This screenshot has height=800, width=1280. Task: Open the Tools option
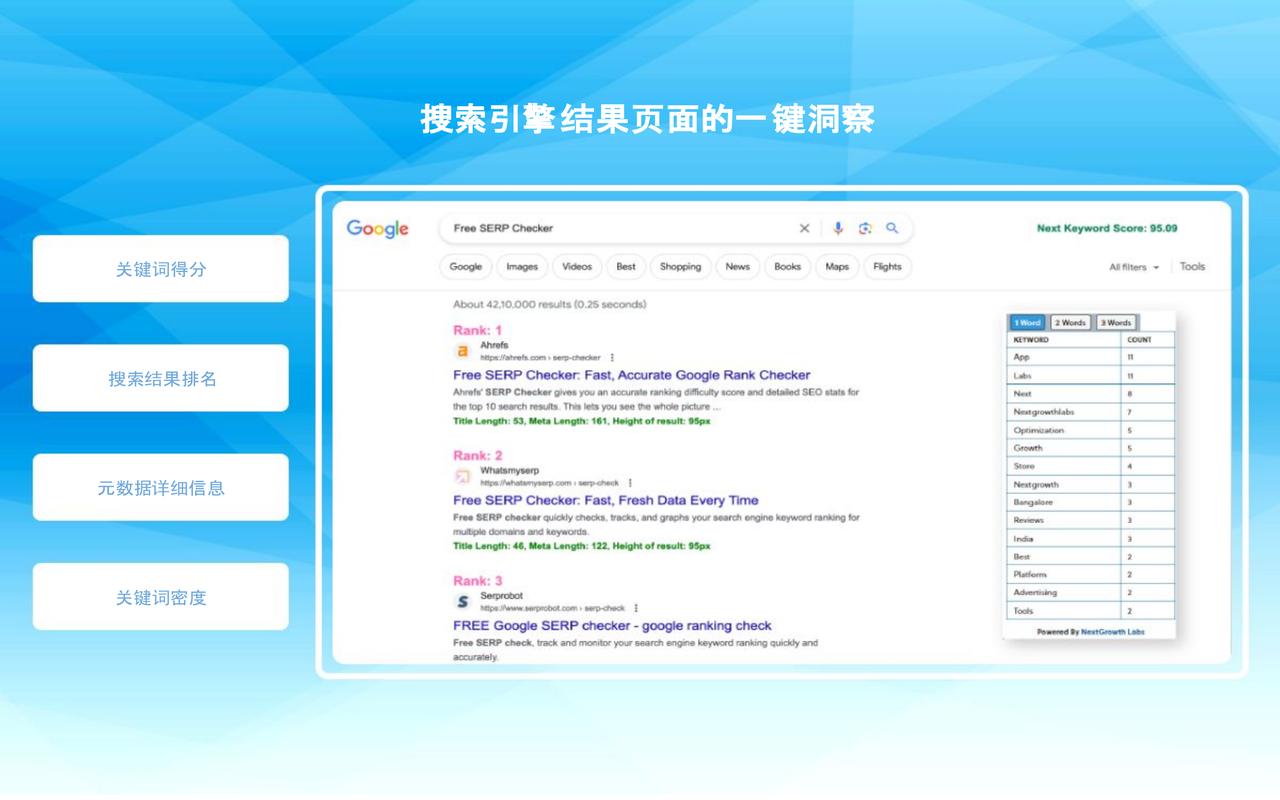(x=1192, y=266)
